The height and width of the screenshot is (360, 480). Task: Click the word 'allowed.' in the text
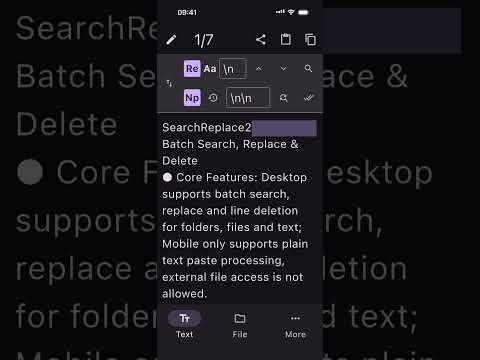(x=184, y=294)
